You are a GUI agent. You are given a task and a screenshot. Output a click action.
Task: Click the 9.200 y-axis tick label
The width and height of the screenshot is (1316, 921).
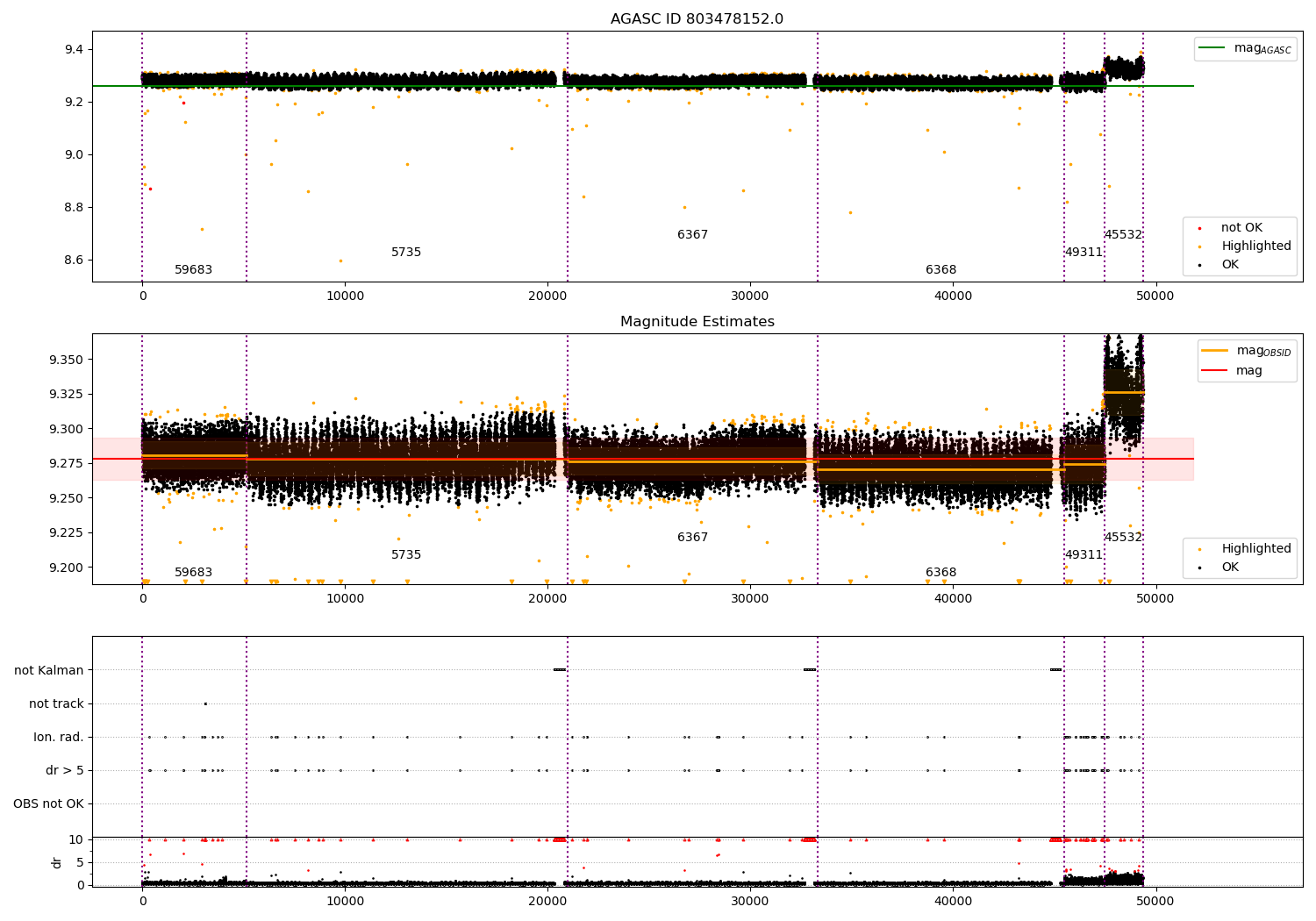[x=67, y=568]
